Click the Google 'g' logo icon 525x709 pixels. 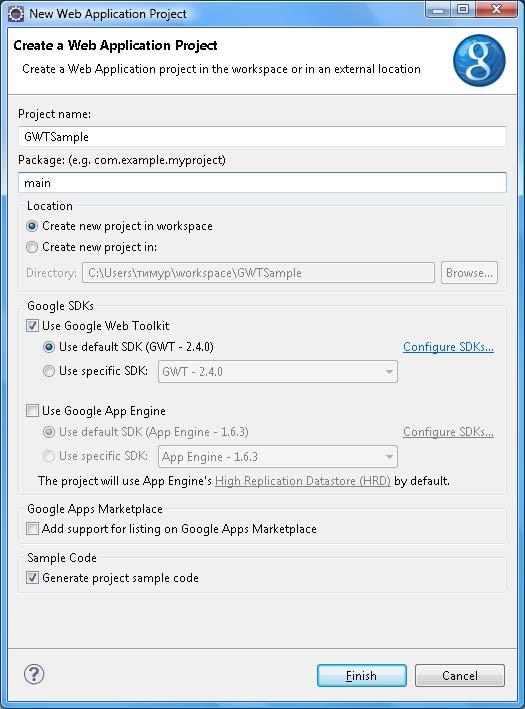pos(479,61)
